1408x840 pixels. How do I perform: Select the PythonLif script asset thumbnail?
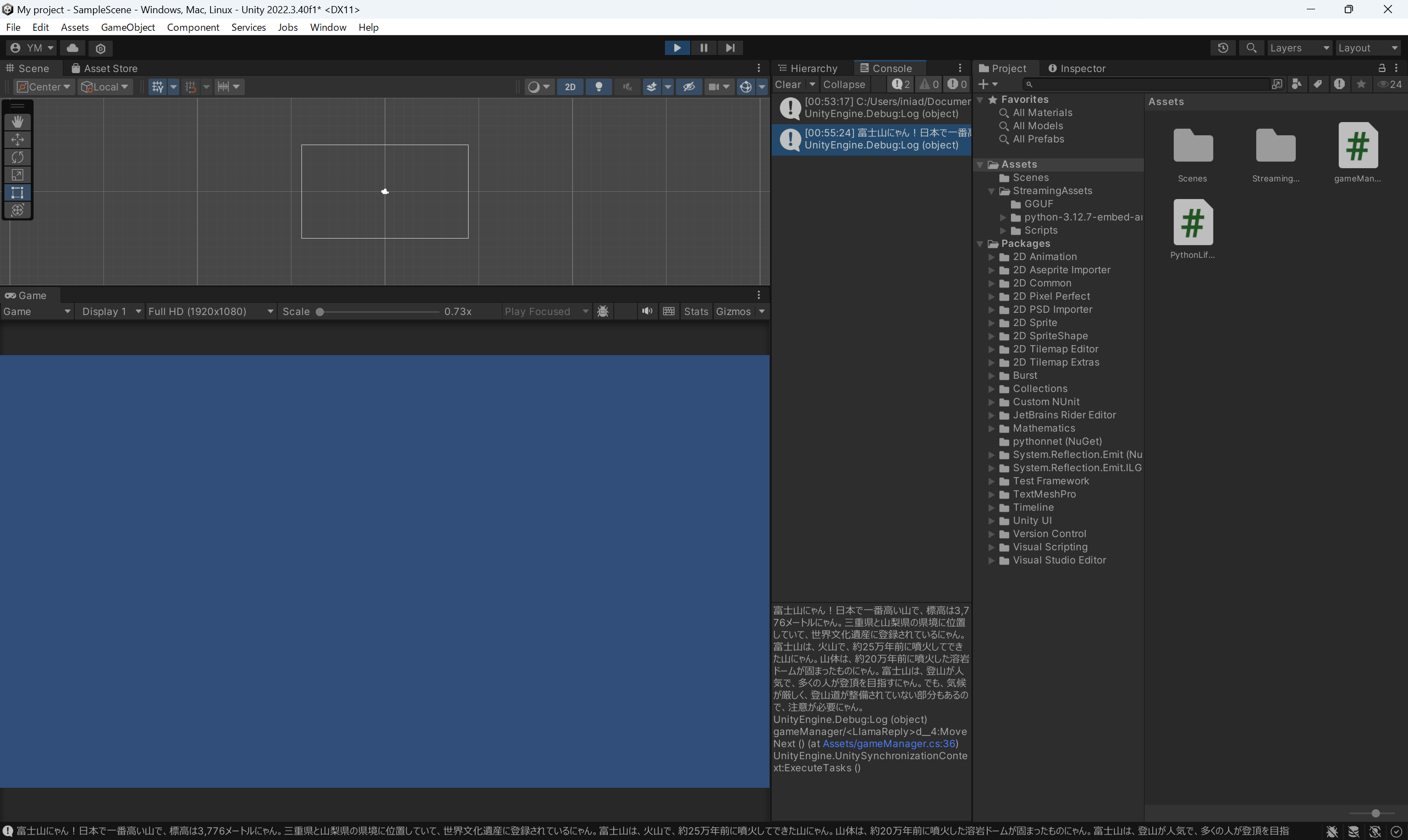(1193, 222)
